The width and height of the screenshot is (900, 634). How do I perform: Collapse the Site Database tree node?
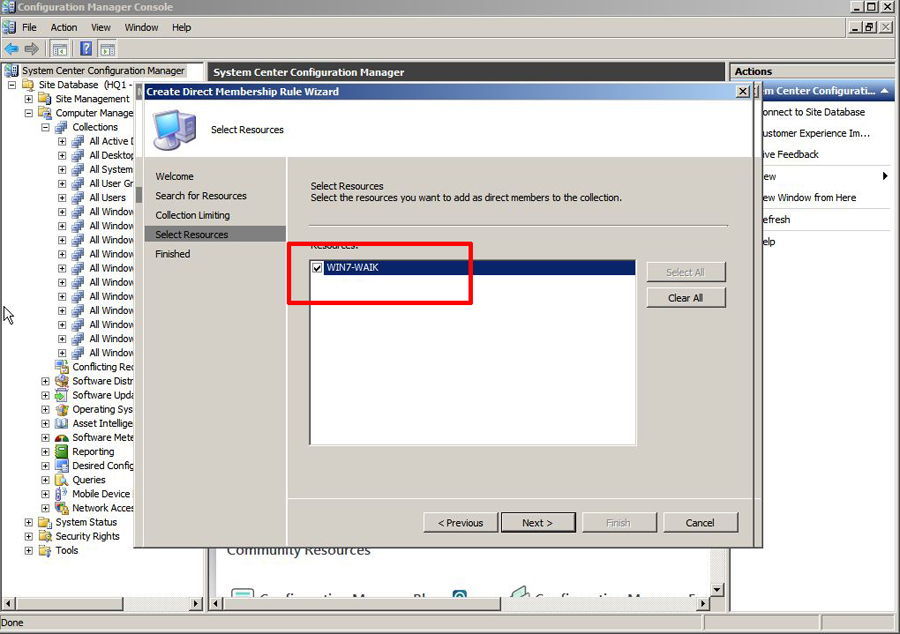click(x=11, y=85)
